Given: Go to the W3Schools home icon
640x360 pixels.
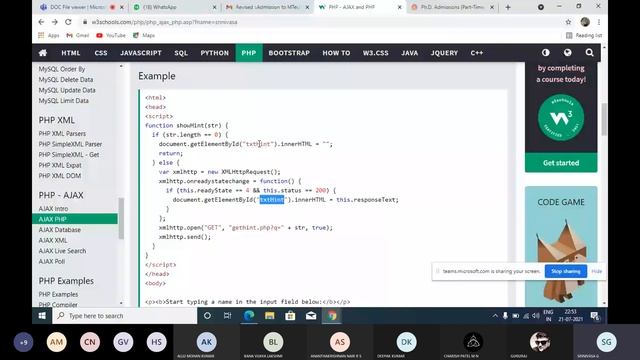Looking at the screenshot, I should click(42, 53).
